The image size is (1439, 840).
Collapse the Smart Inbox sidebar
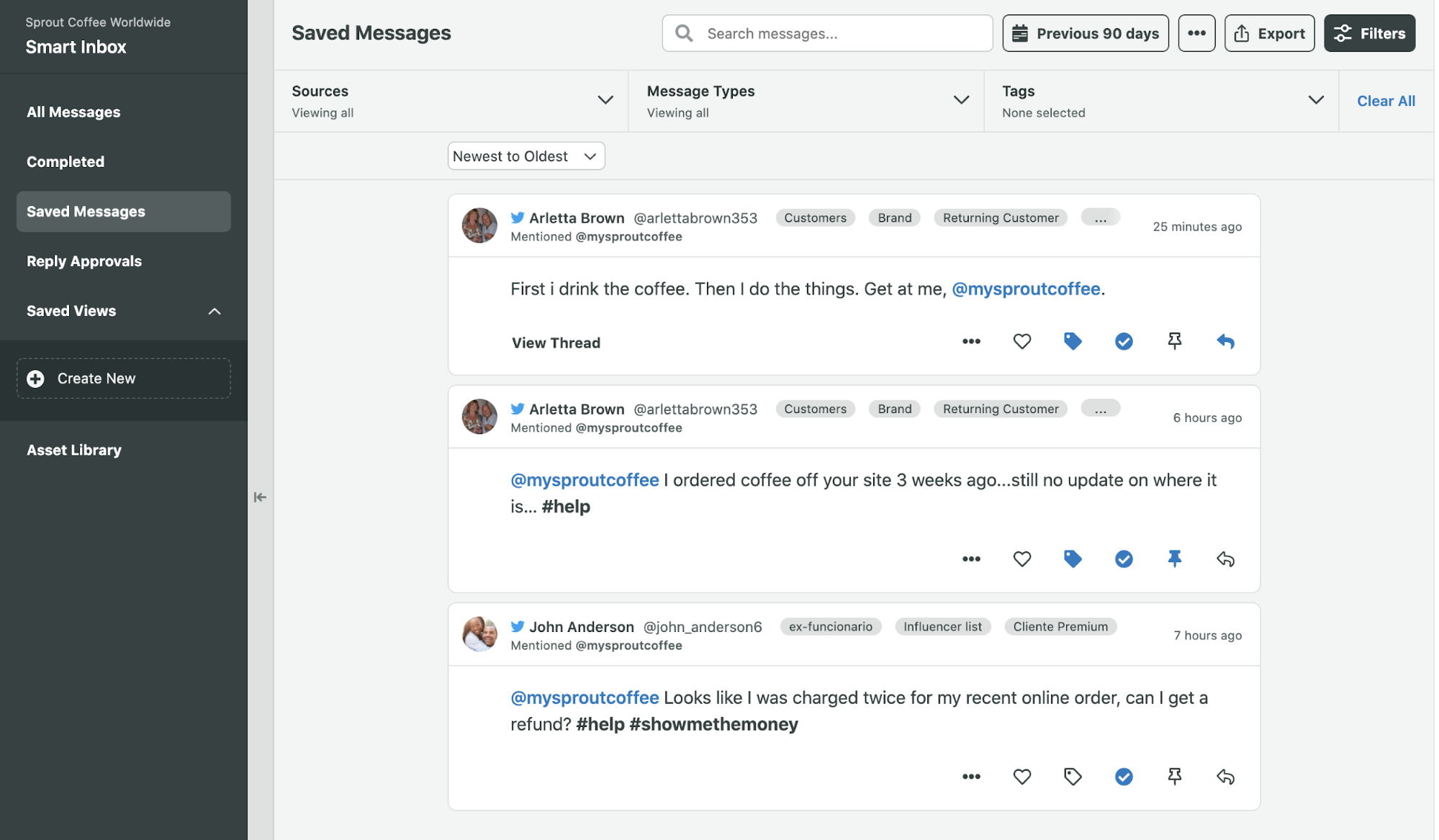(x=260, y=497)
